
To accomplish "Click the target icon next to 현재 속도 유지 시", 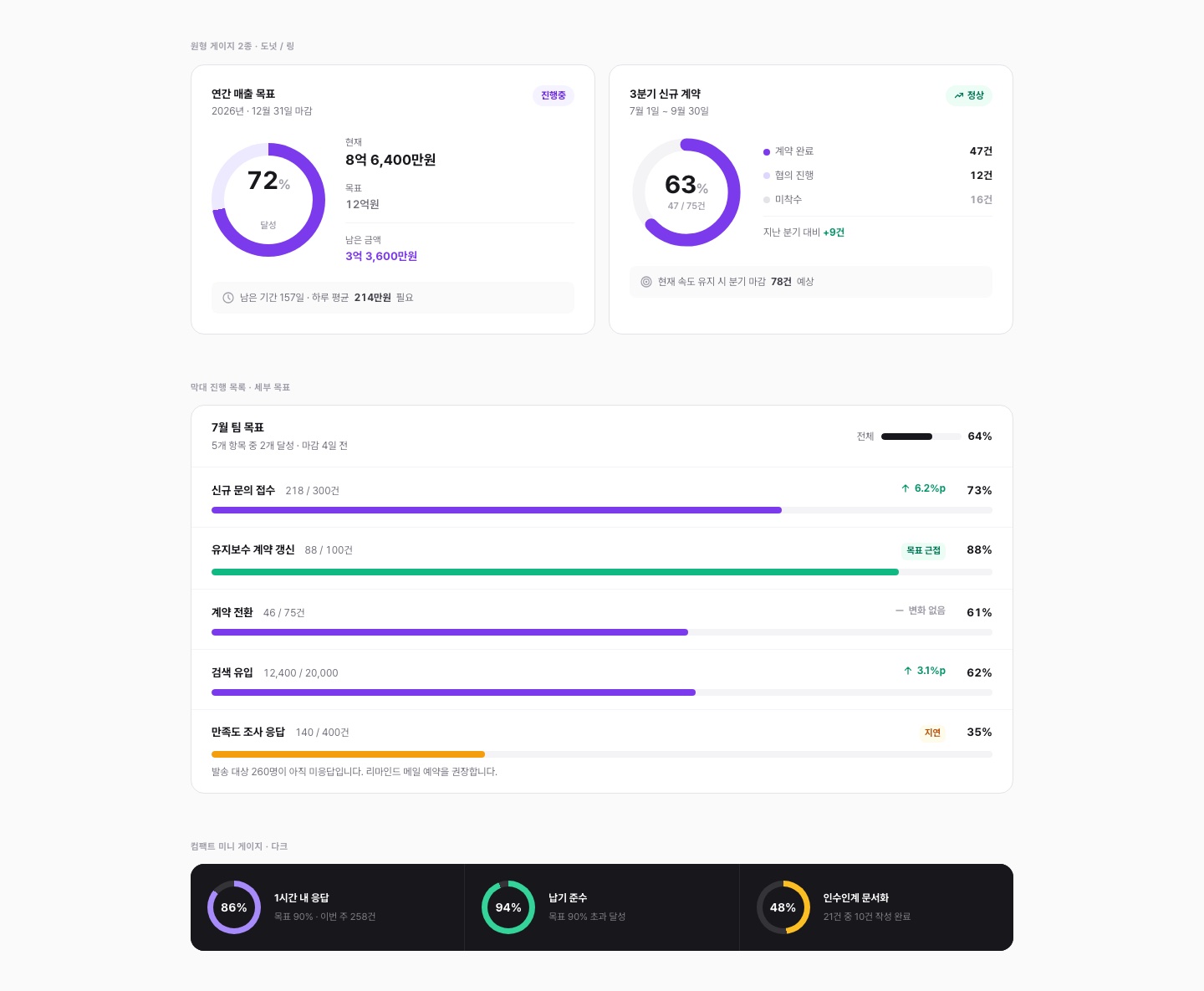I will pyautogui.click(x=646, y=282).
